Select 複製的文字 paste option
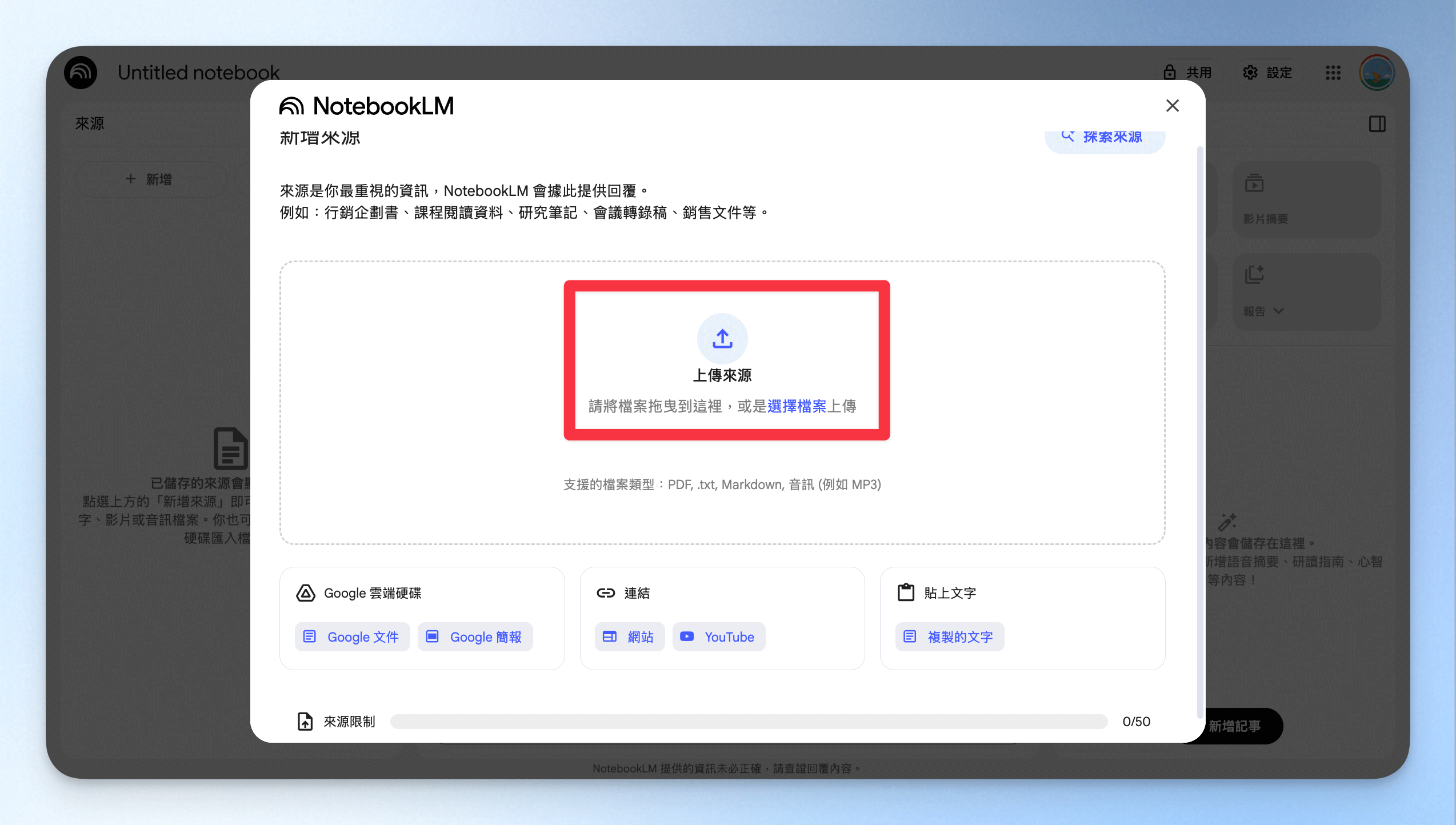 [950, 636]
